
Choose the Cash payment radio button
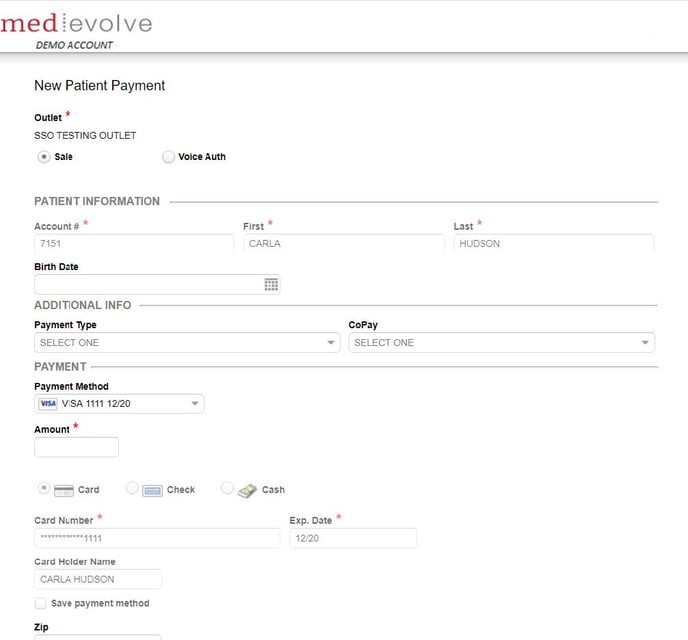(227, 488)
